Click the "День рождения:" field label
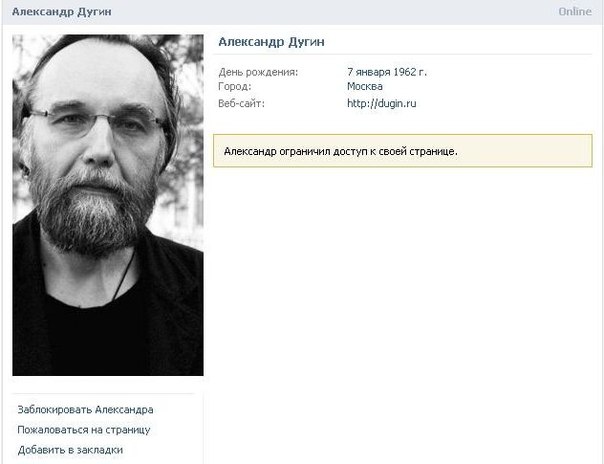 [258, 72]
